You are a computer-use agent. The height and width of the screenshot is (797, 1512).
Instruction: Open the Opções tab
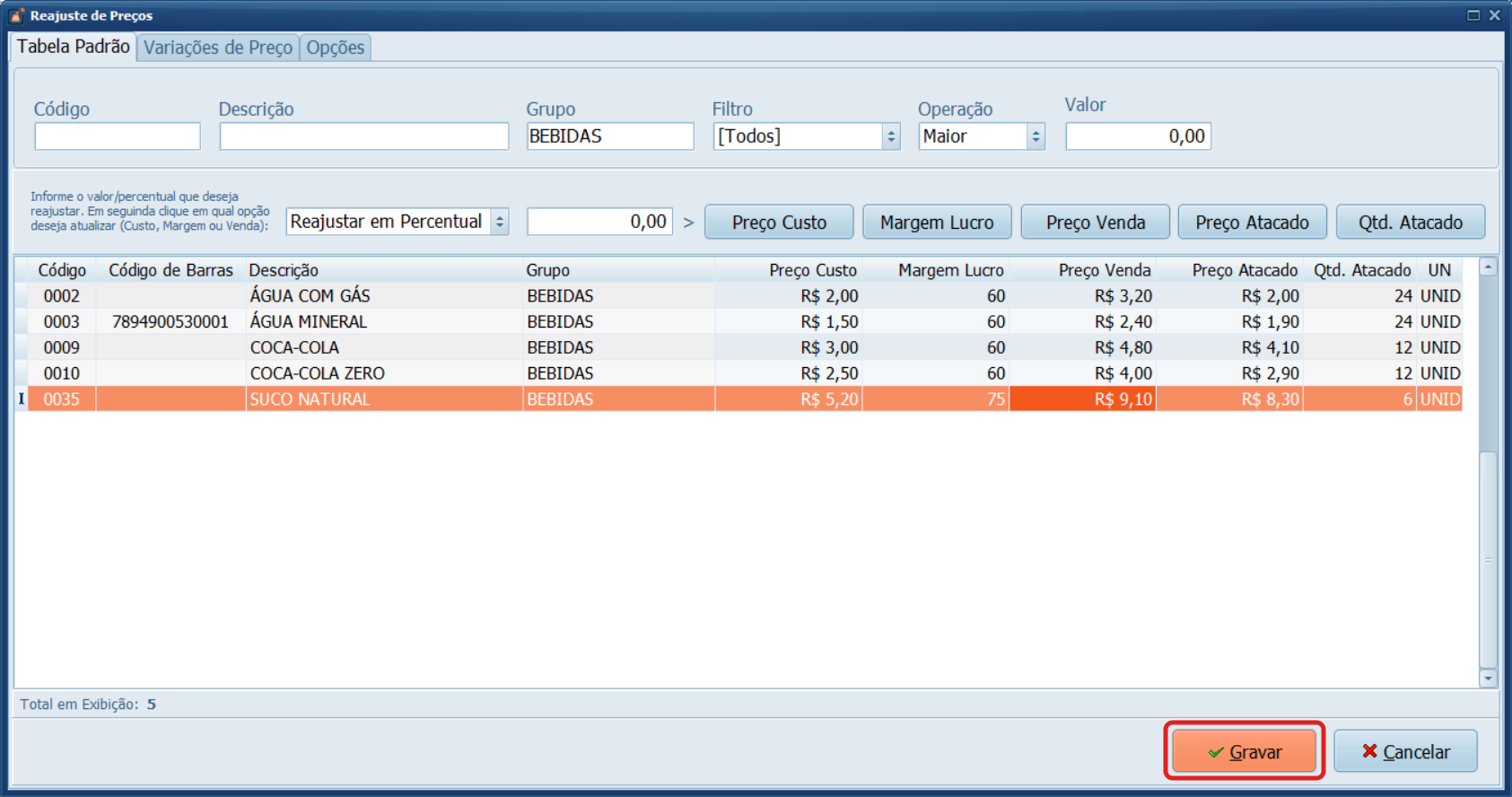335,48
